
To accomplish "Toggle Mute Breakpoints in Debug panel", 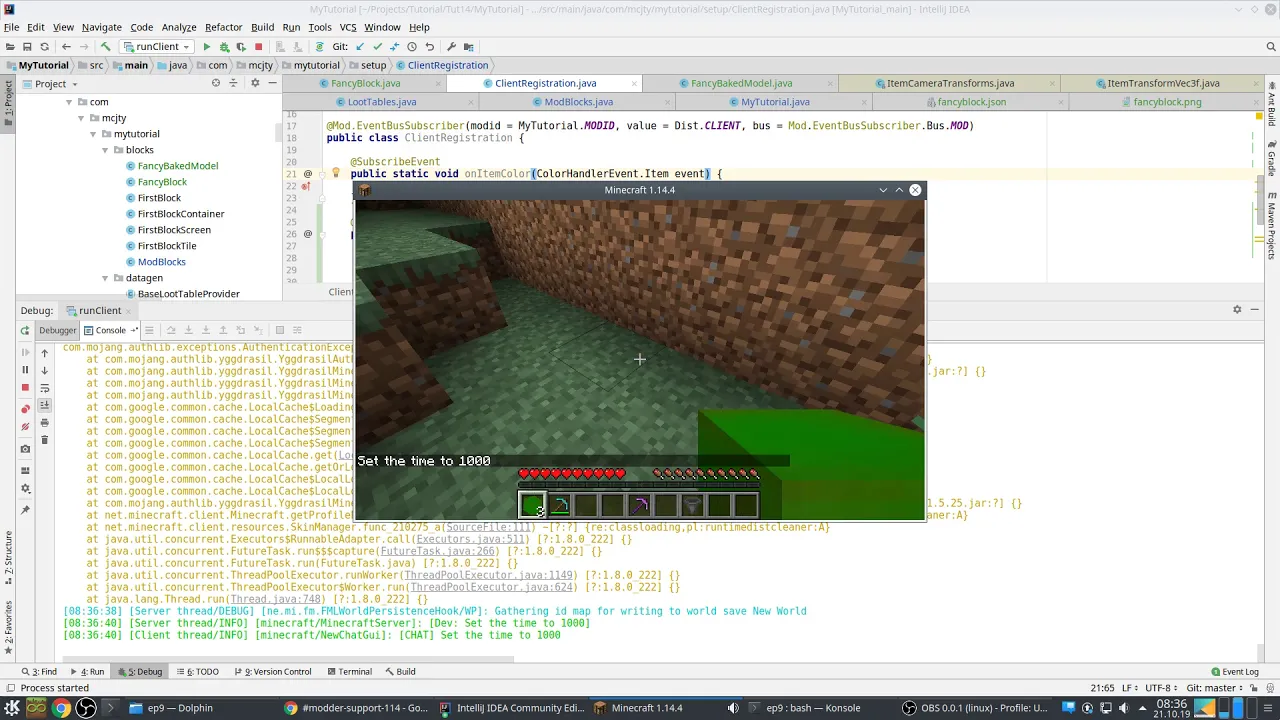I will tap(25, 427).
